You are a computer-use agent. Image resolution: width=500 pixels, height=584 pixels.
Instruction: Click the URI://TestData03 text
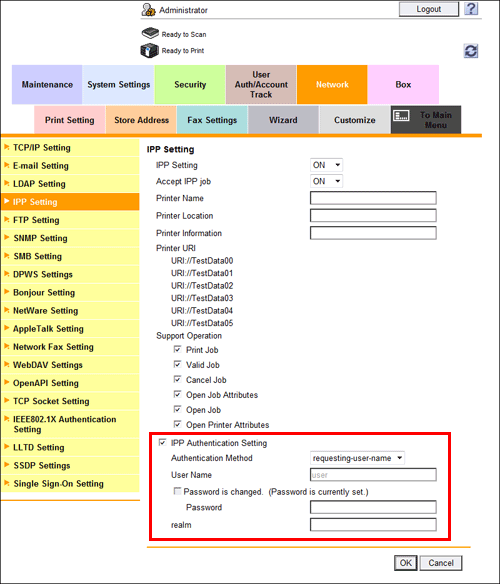[x=202, y=298]
